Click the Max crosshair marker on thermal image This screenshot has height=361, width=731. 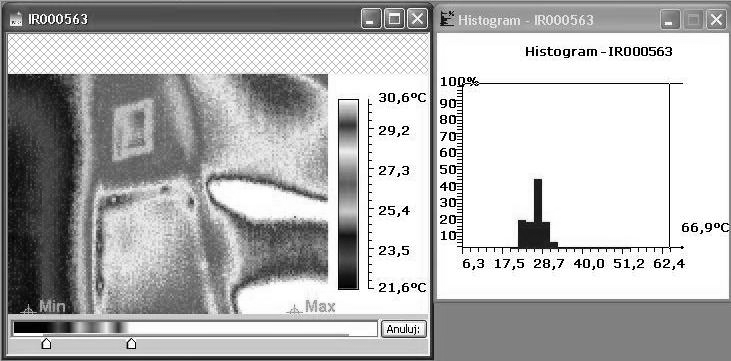[294, 309]
